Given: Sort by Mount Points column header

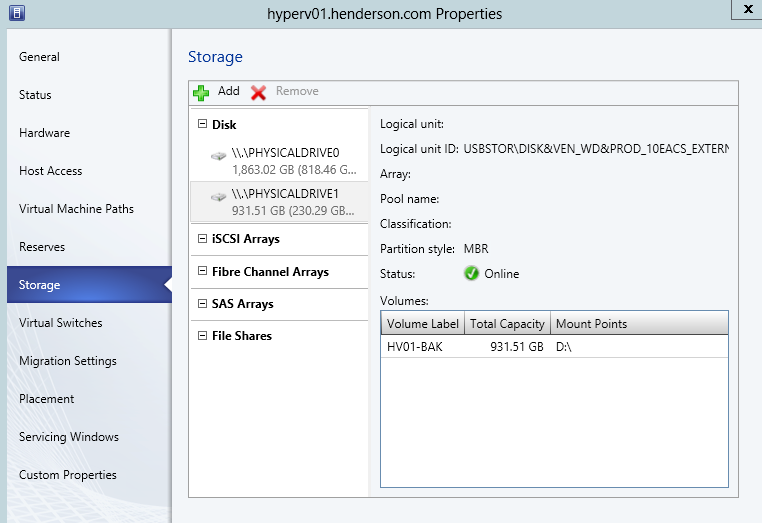Looking at the screenshot, I should coord(639,324).
